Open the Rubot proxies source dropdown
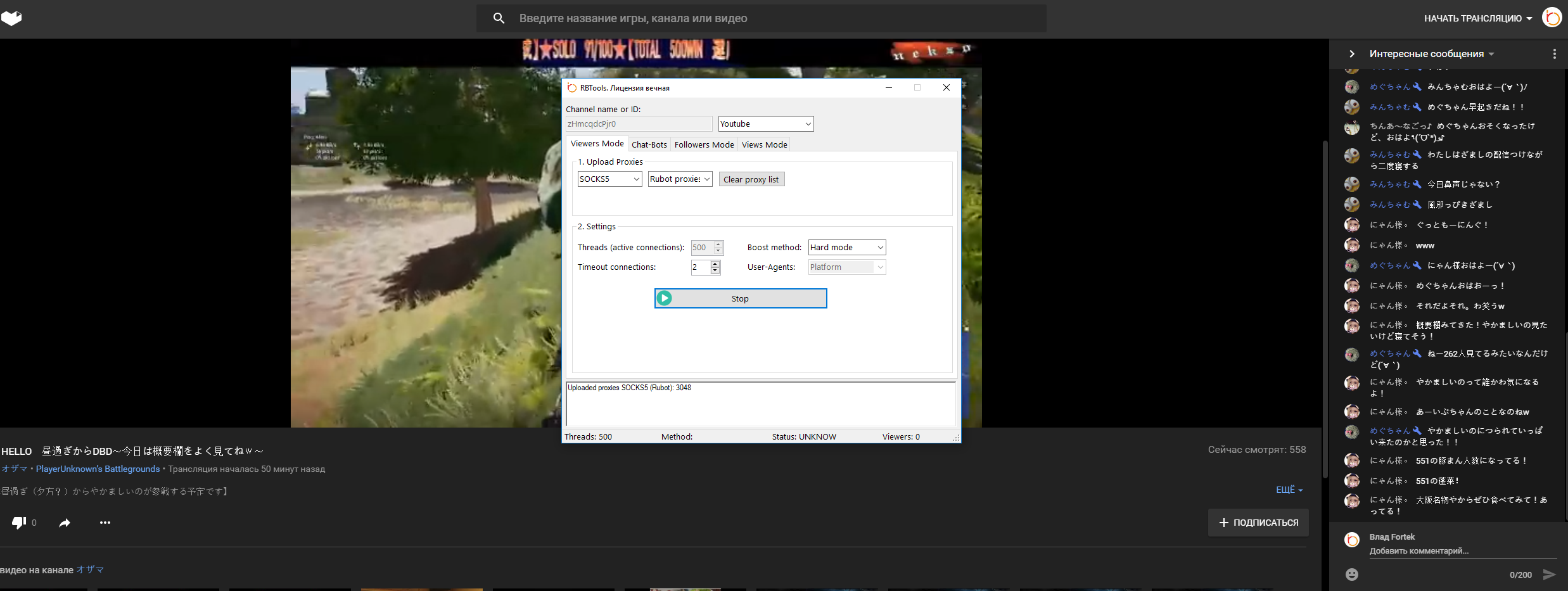 680,179
